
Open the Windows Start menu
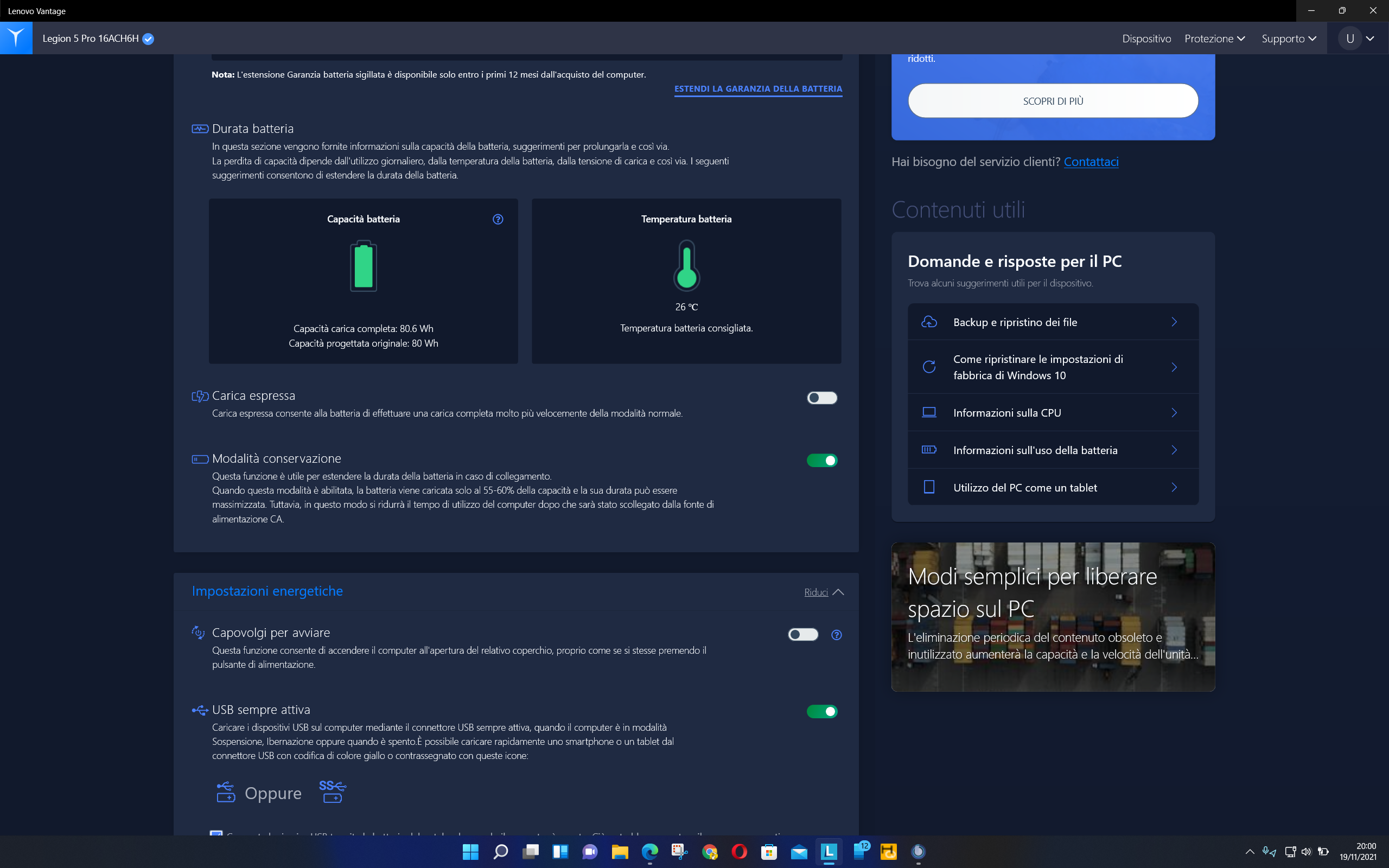click(470, 851)
